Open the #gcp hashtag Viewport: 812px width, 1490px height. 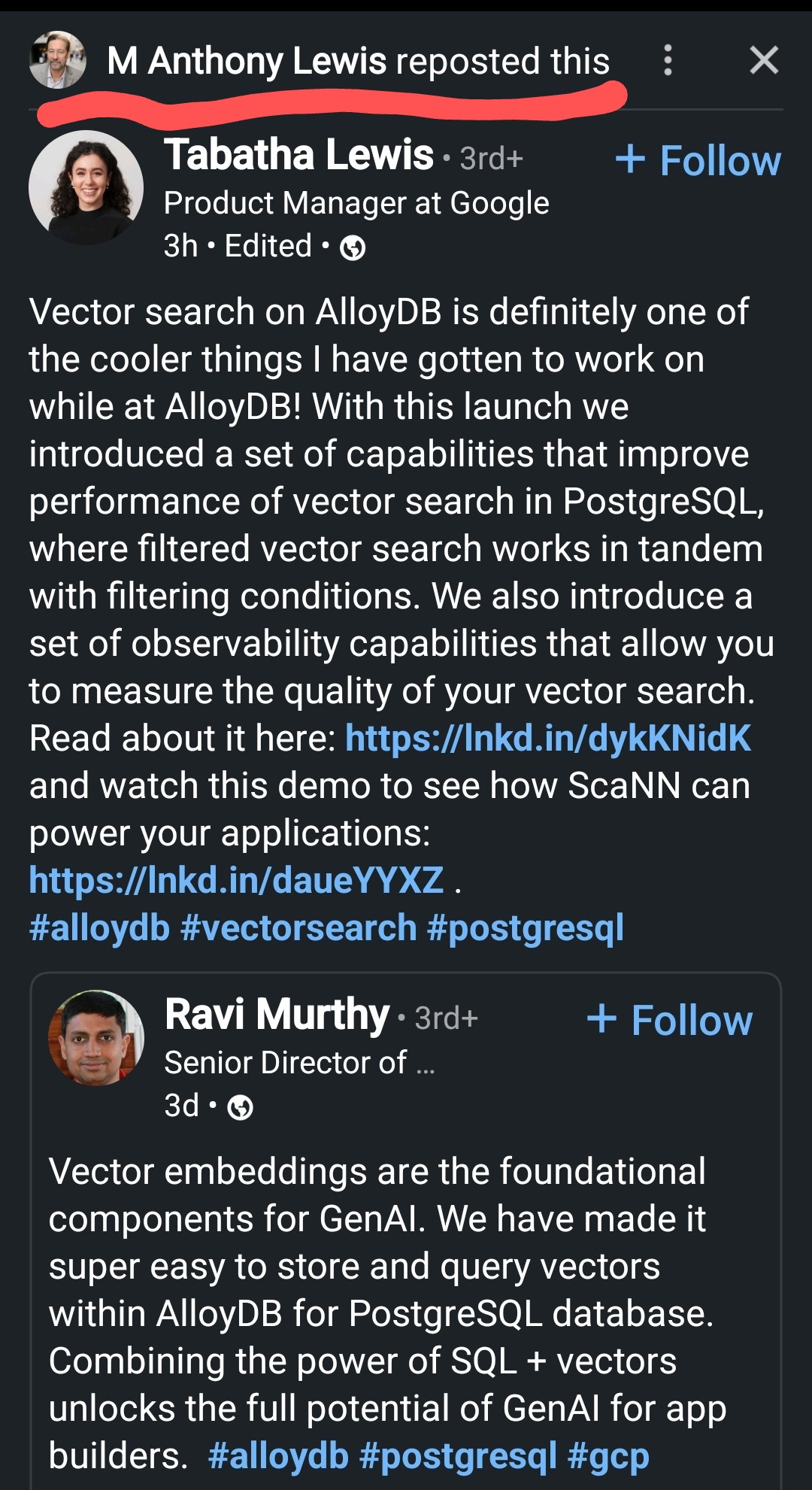coord(608,1455)
